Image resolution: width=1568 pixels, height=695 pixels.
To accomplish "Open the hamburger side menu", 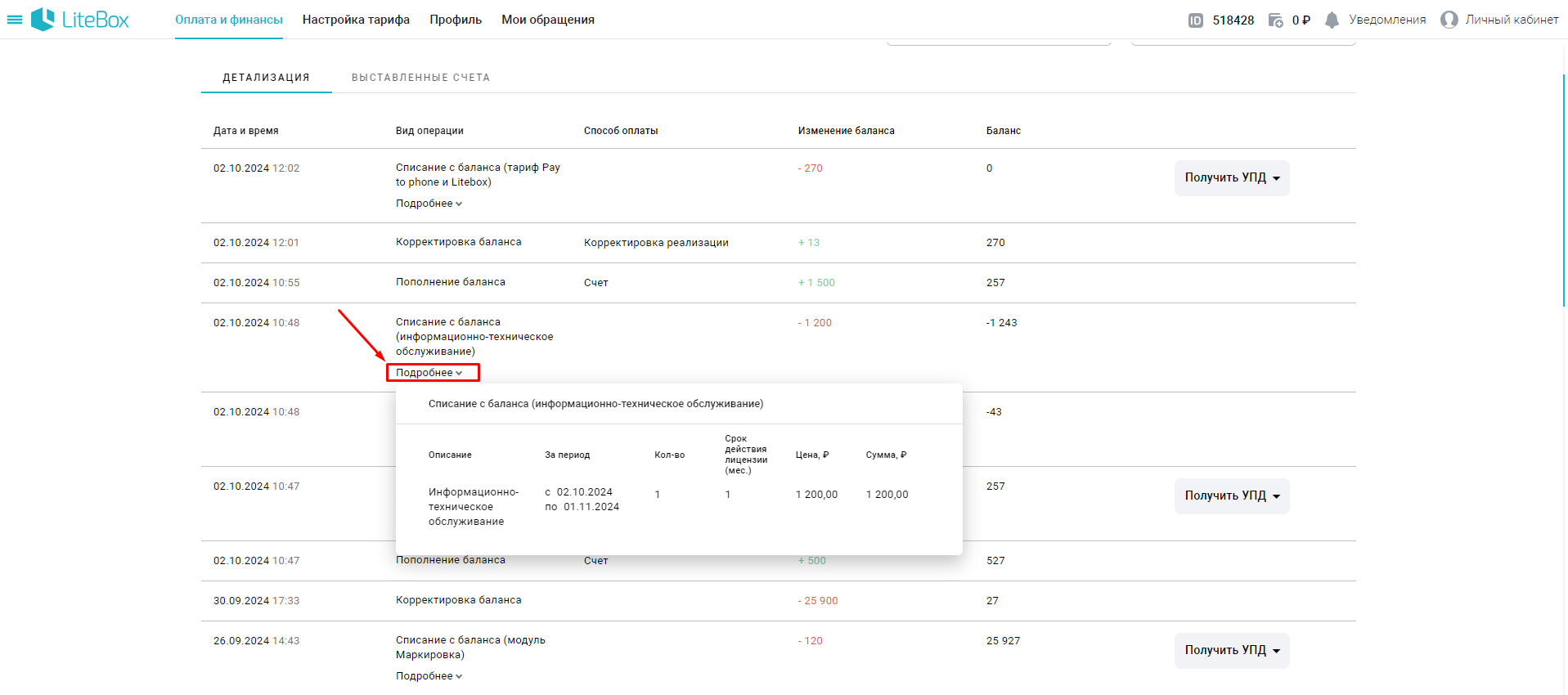I will click(x=15, y=20).
